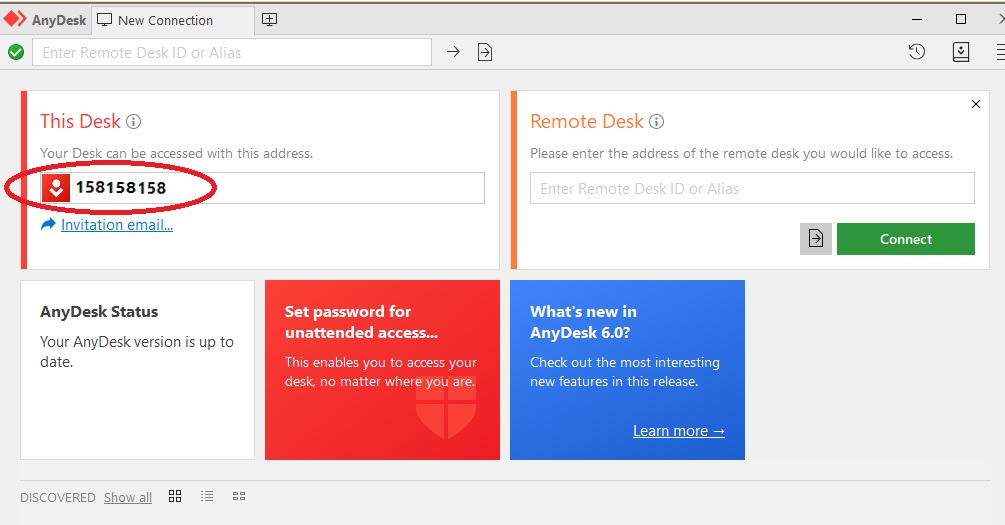Click file transfer button left of Connect

(816, 239)
